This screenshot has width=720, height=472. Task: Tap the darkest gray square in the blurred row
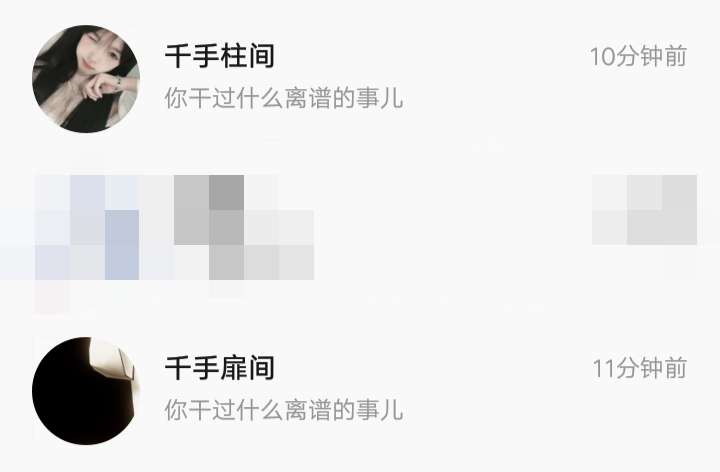[x=226, y=192]
